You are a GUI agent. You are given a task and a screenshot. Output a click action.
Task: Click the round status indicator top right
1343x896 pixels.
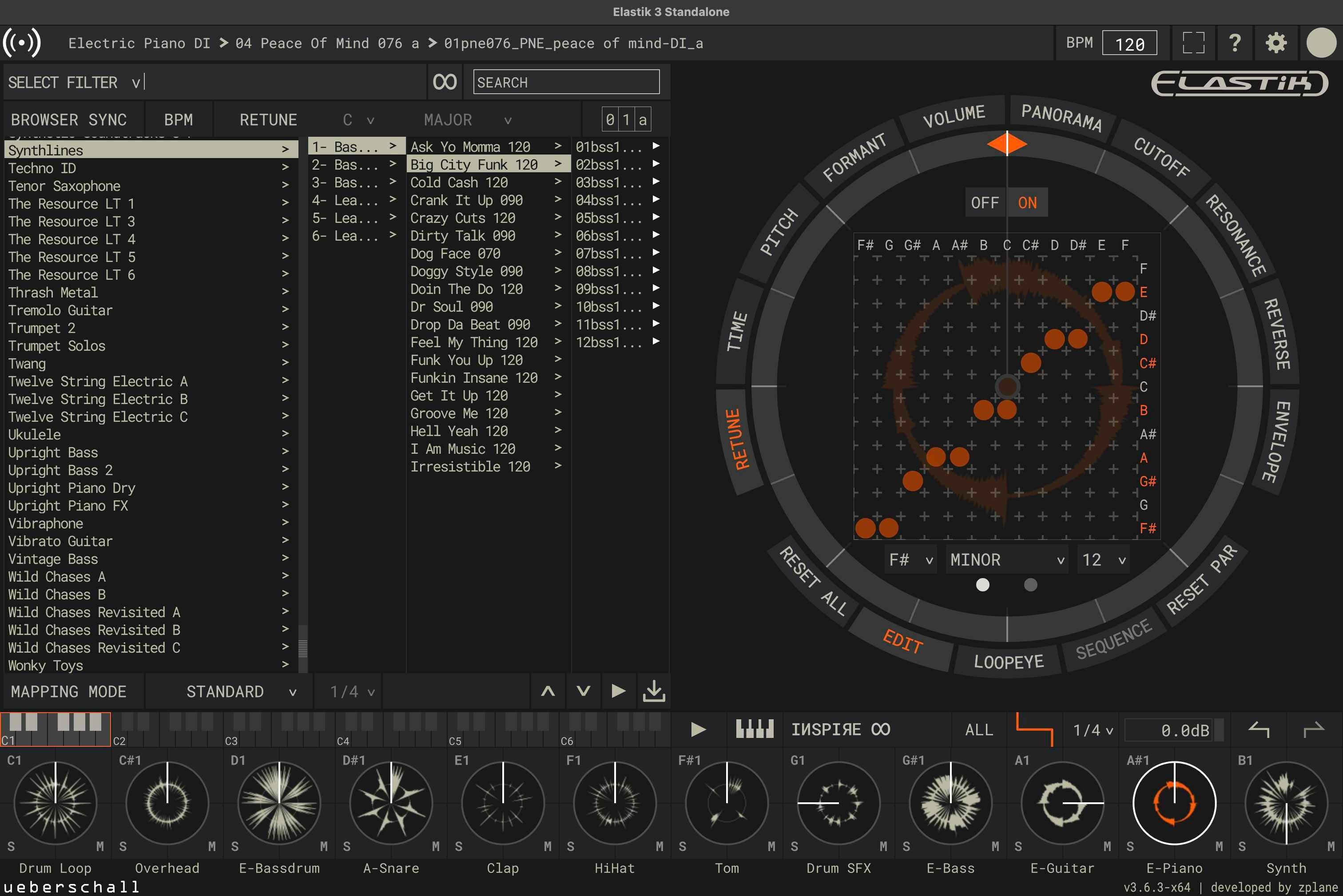[x=1321, y=43]
